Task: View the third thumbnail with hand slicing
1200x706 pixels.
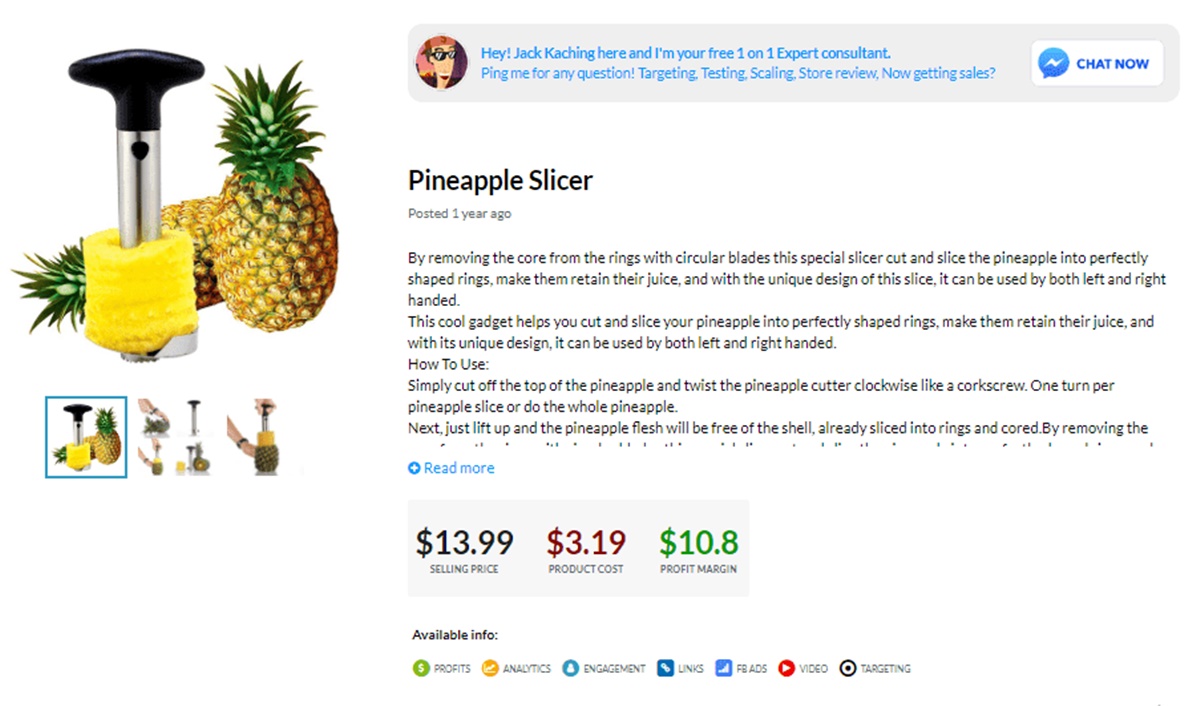Action: [264, 437]
